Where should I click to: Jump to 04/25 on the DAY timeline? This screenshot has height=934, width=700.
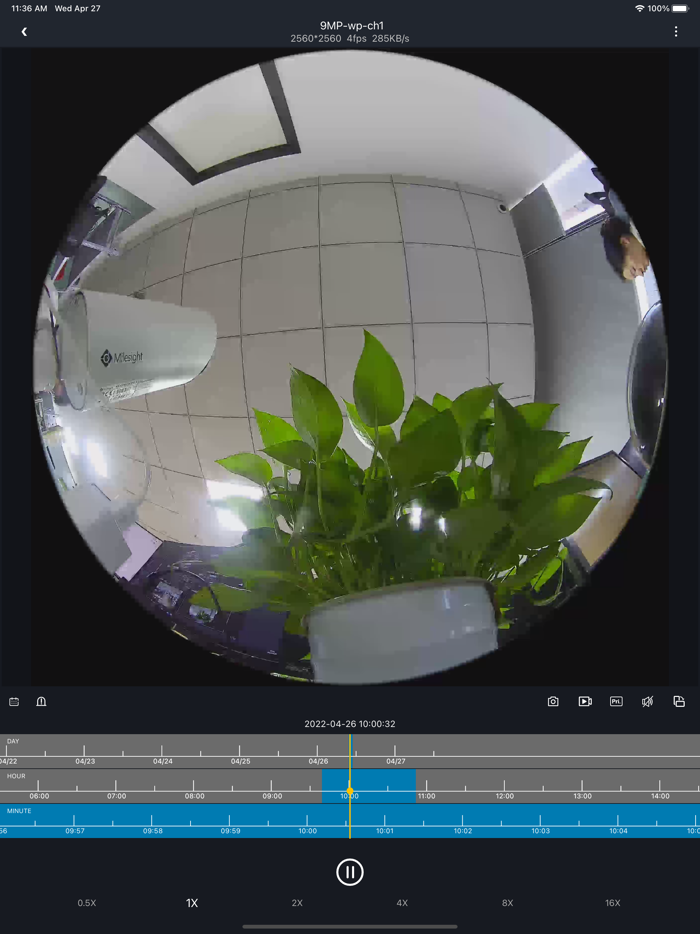point(240,761)
